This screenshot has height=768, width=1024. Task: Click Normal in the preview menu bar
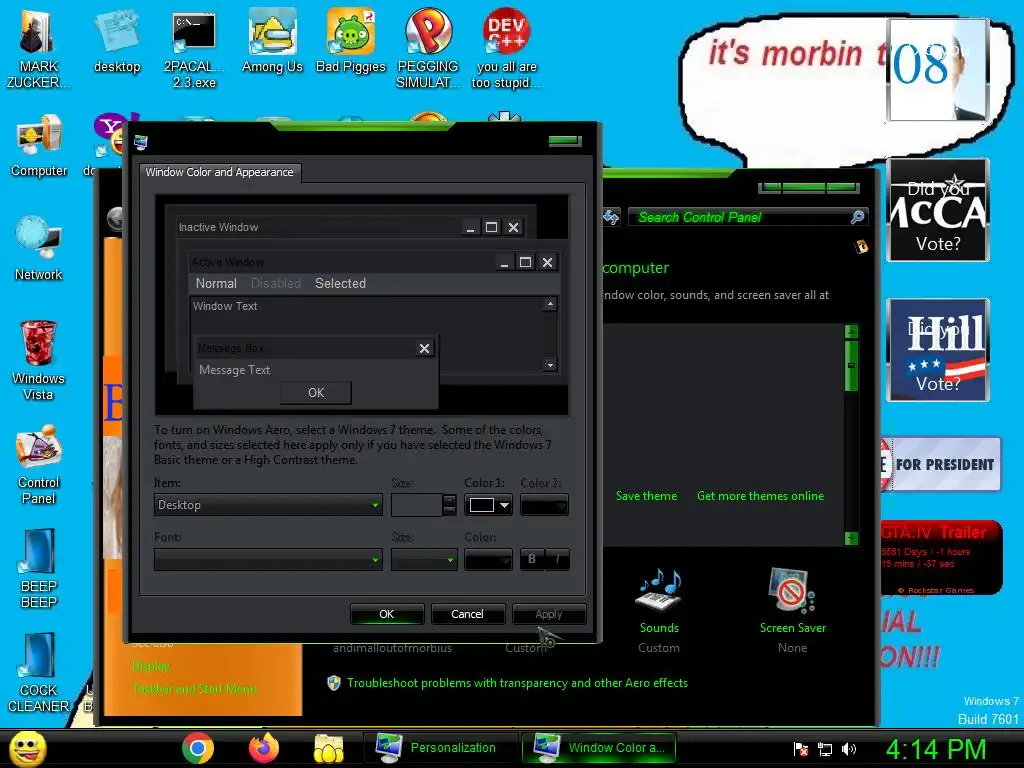pos(216,283)
